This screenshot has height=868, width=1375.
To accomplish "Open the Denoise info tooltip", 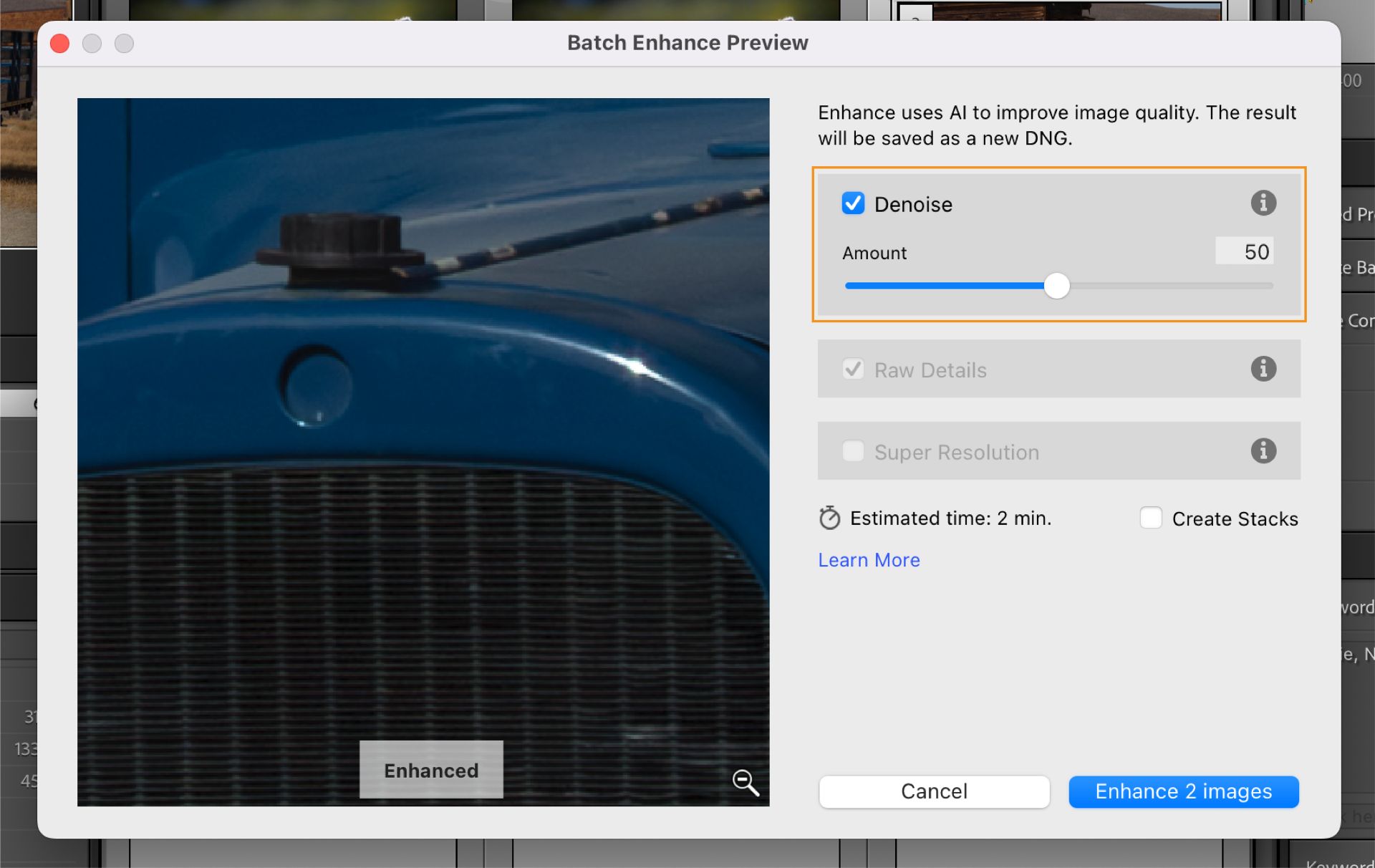I will (1263, 203).
